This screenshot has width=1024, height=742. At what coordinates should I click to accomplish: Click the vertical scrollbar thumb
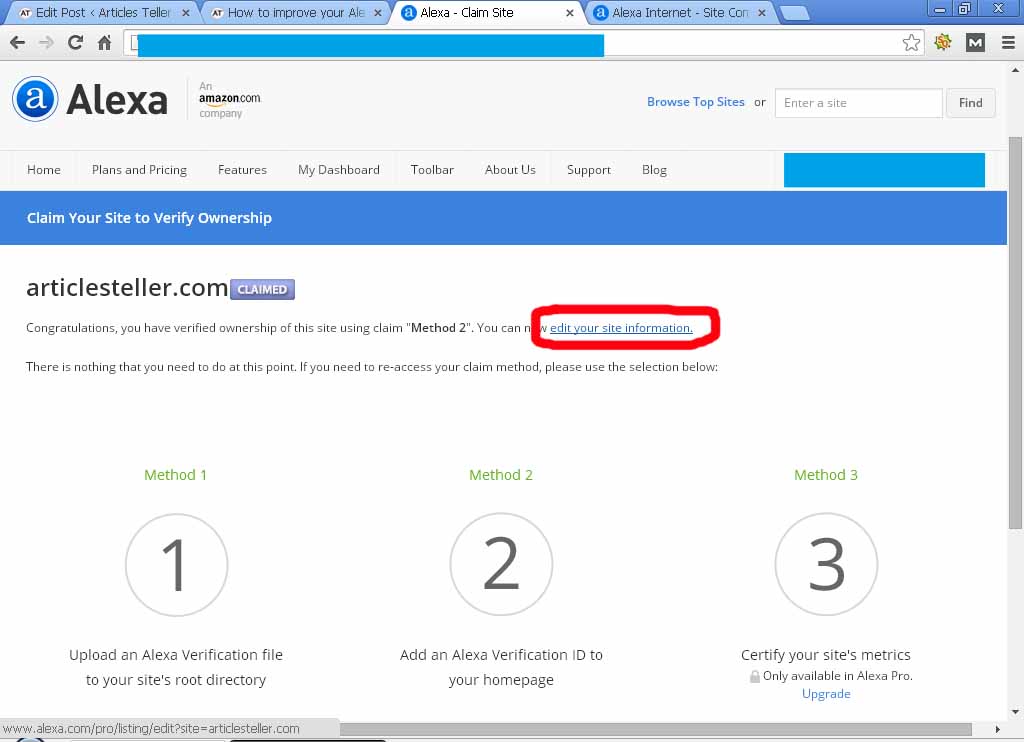click(1015, 333)
